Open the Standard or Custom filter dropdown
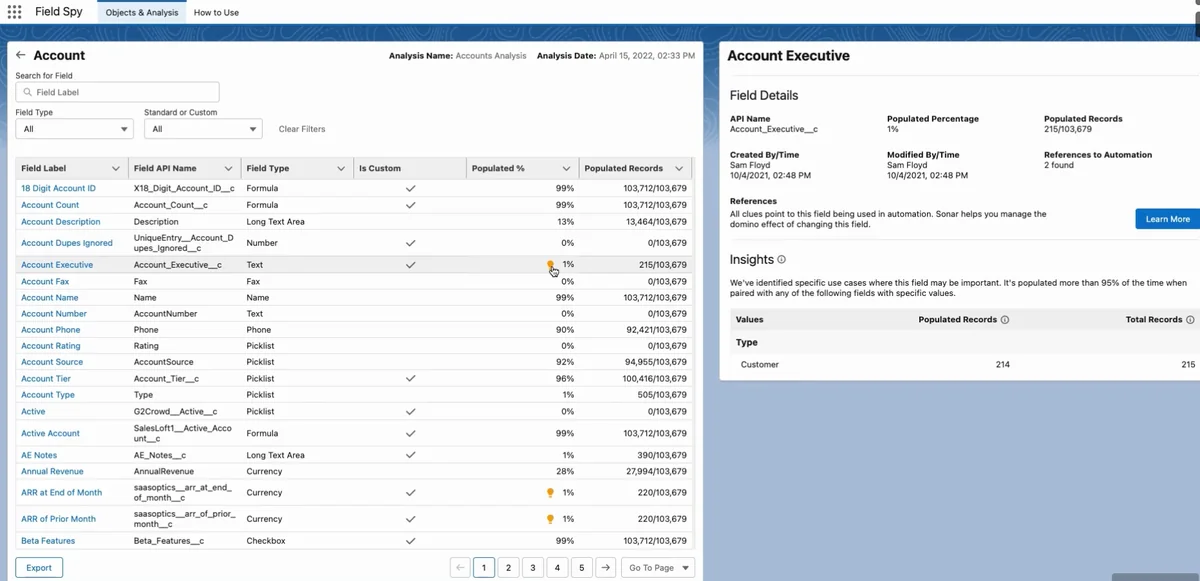The height and width of the screenshot is (581, 1200). (203, 129)
